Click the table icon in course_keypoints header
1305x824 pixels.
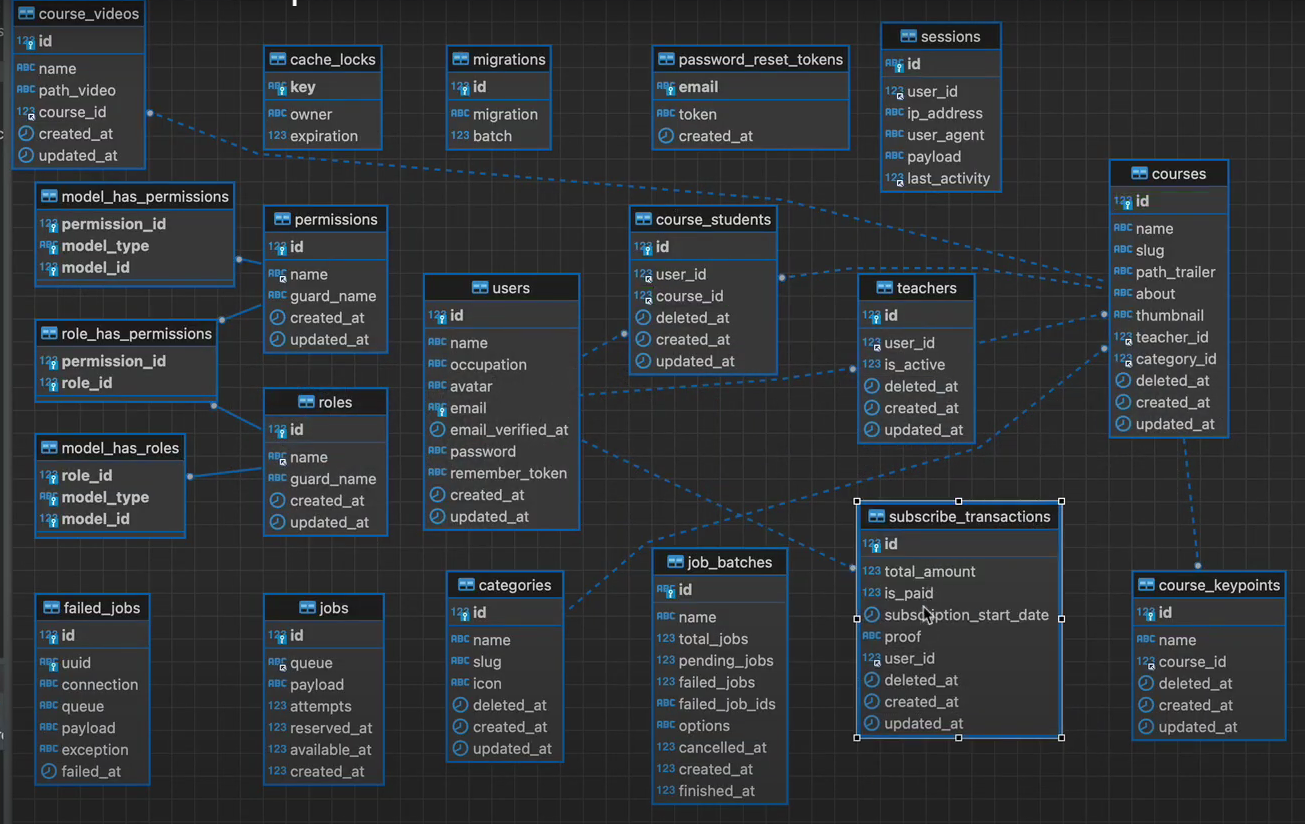[x=1145, y=586]
